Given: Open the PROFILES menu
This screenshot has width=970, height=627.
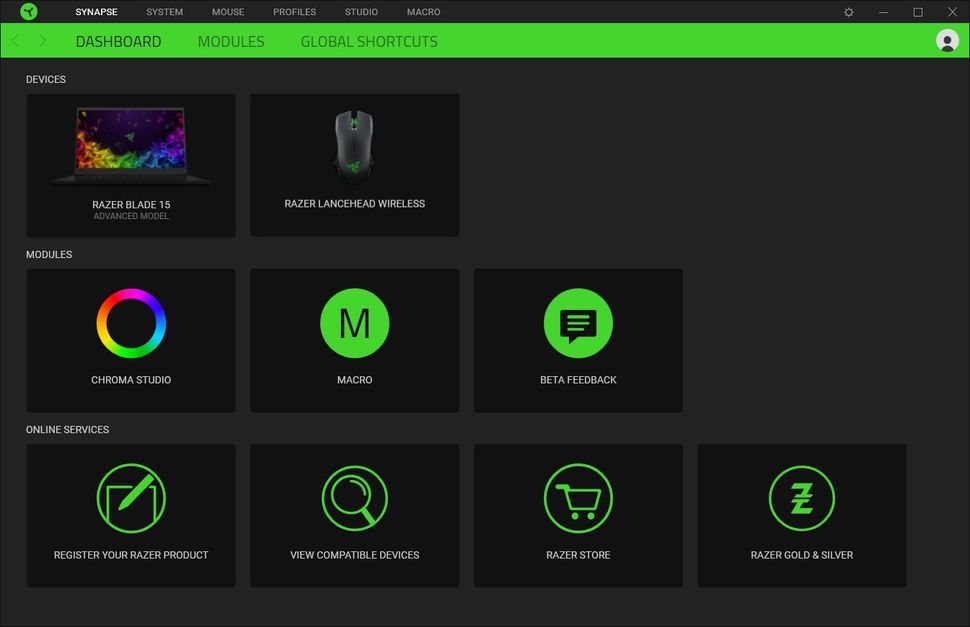Looking at the screenshot, I should [294, 12].
